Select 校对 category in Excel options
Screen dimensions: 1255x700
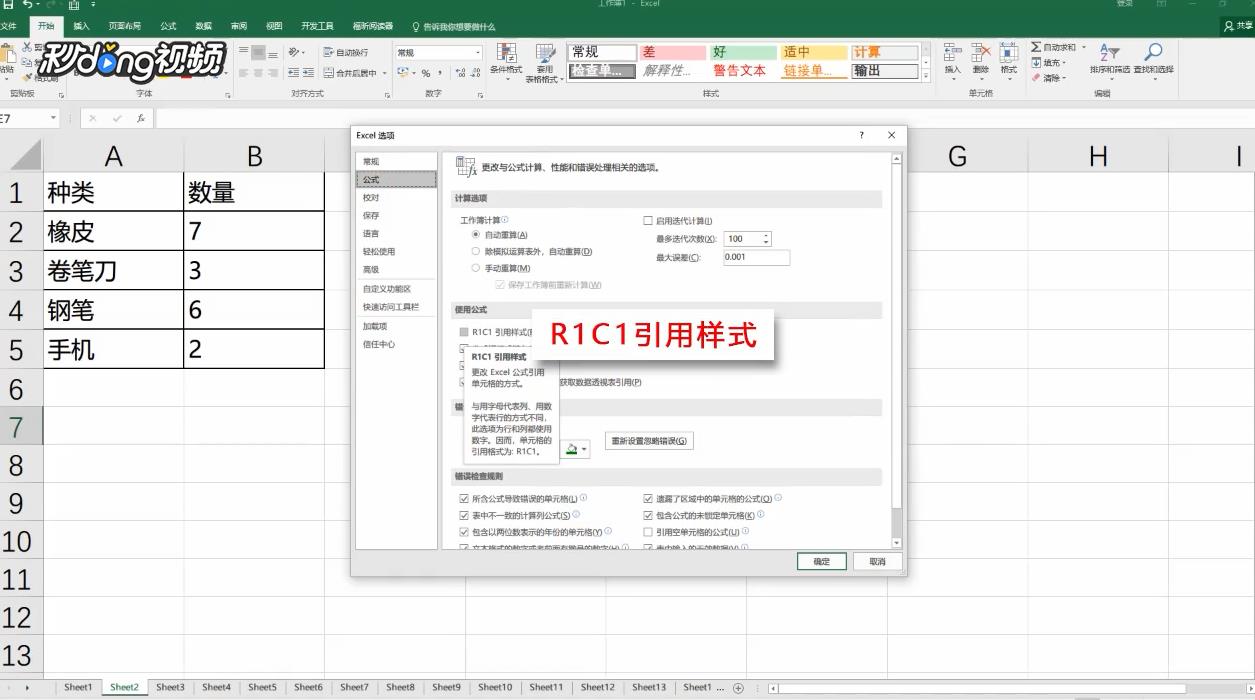(x=396, y=197)
